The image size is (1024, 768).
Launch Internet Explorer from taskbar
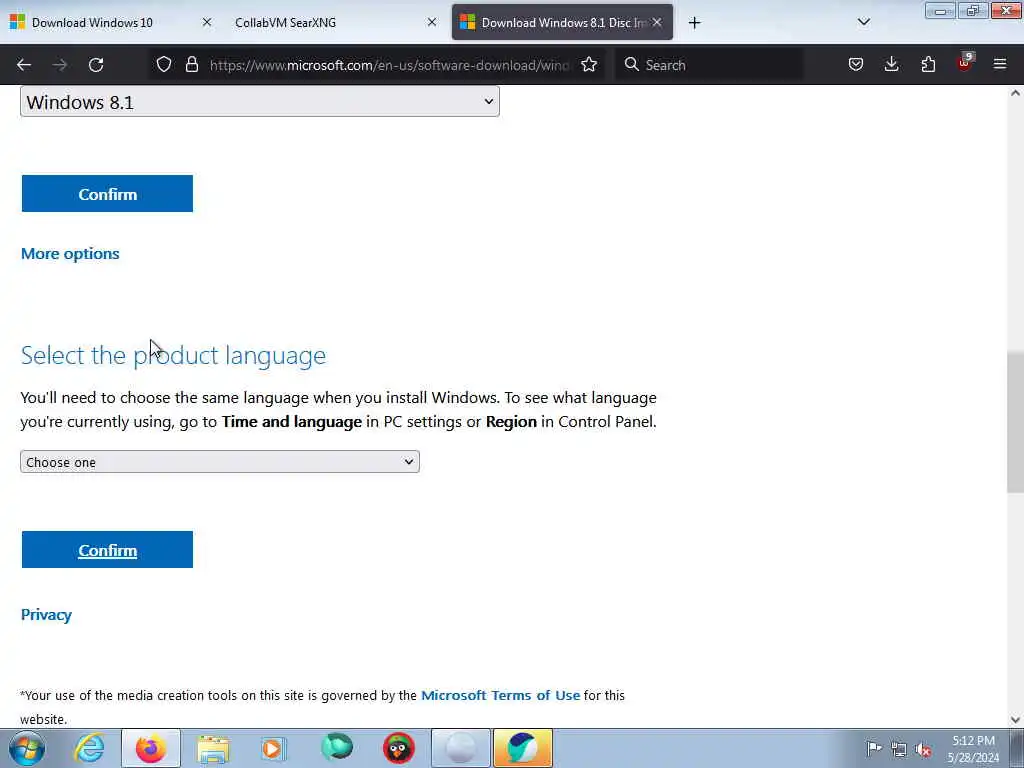coord(89,748)
